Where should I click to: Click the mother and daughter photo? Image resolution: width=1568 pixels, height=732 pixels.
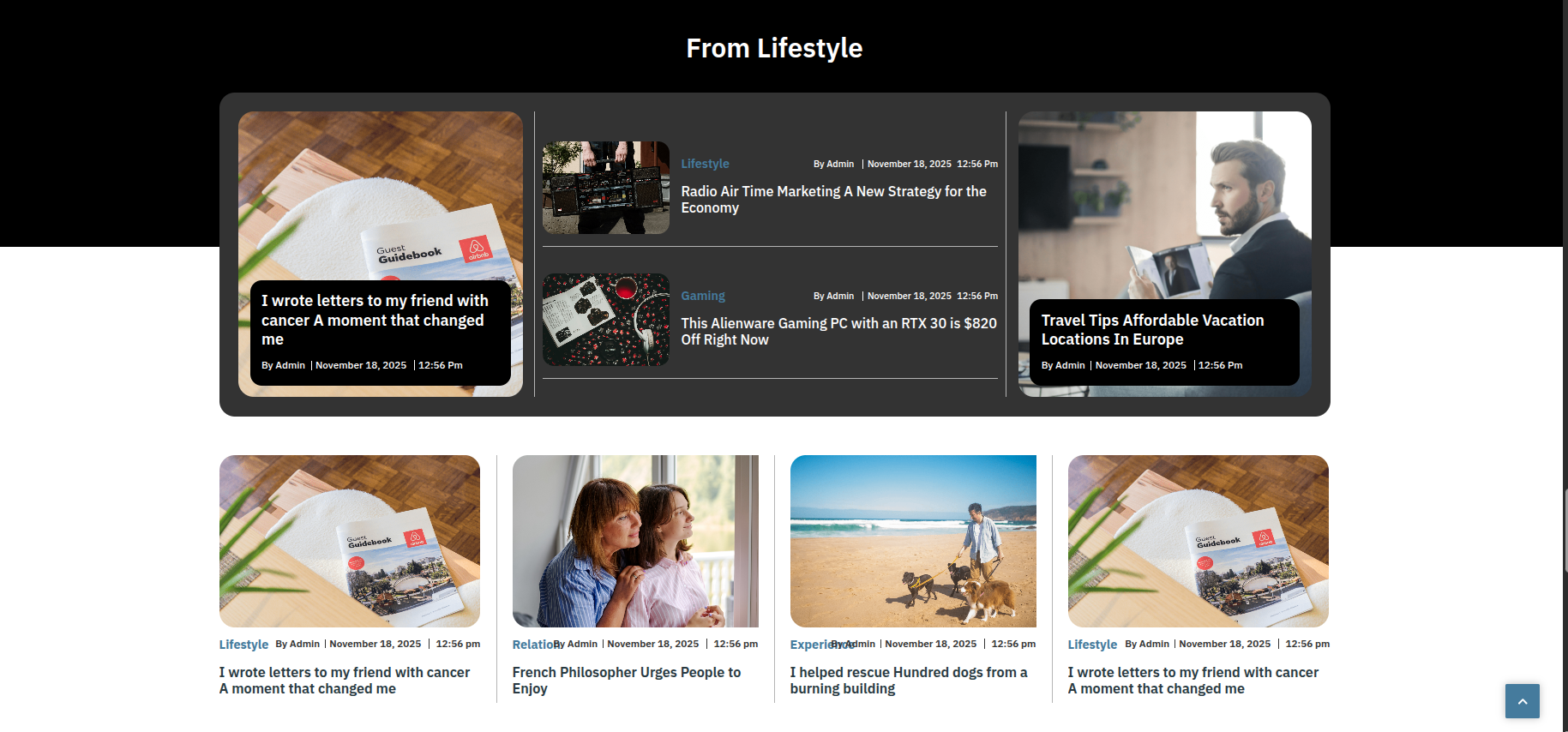coord(634,541)
